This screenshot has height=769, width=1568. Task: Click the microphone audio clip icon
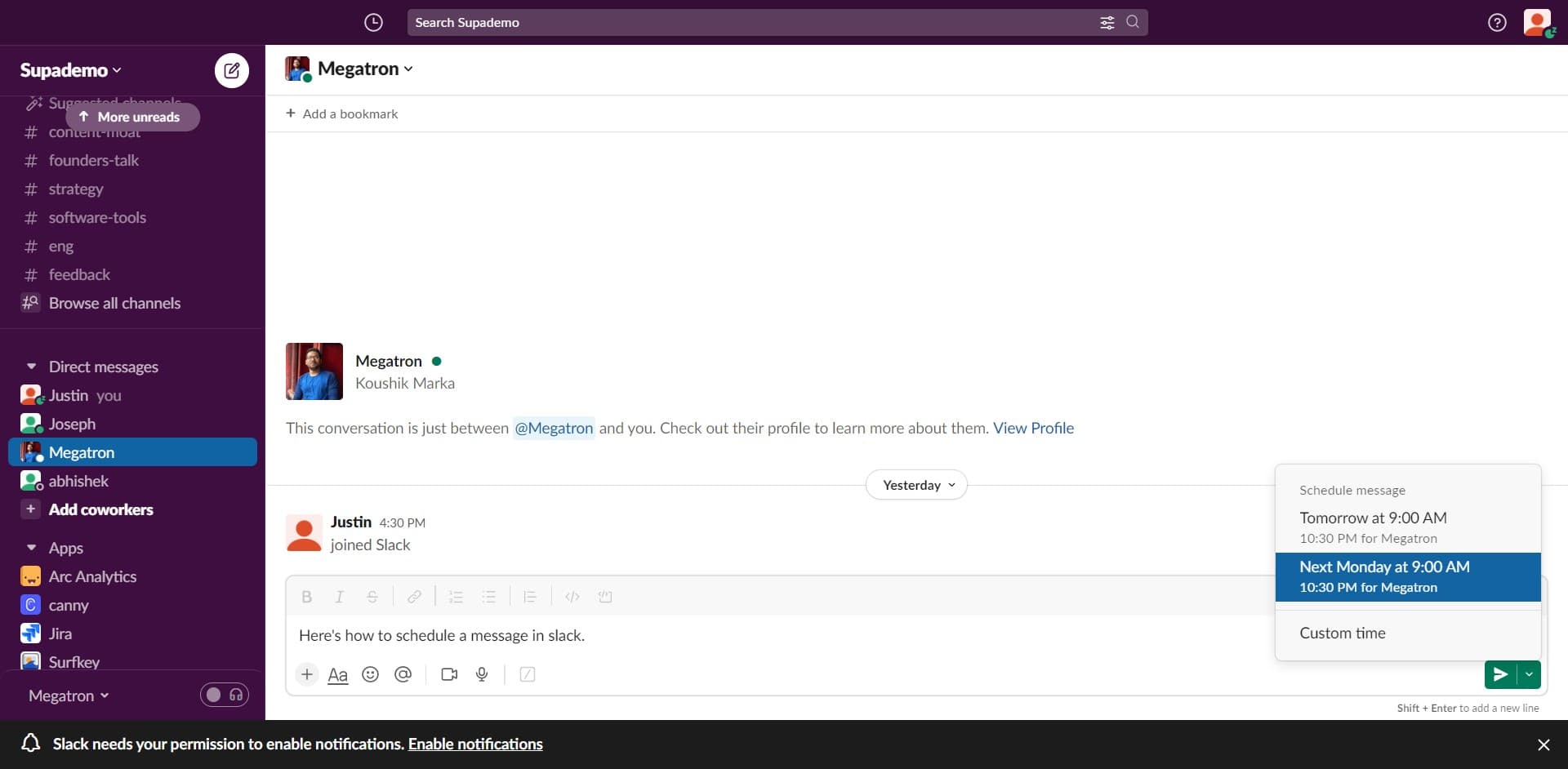pyautogui.click(x=482, y=674)
